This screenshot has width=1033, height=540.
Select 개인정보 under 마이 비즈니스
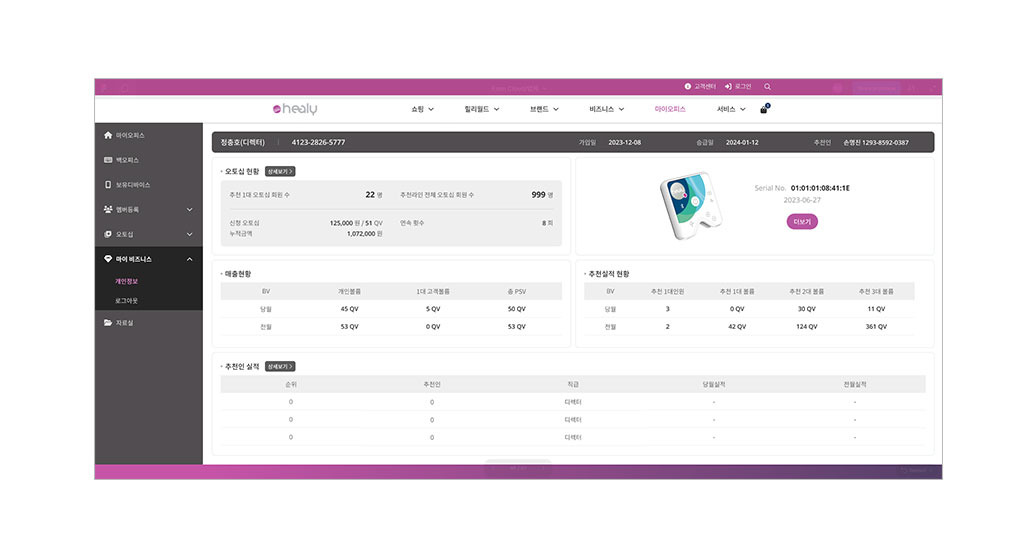pos(127,282)
